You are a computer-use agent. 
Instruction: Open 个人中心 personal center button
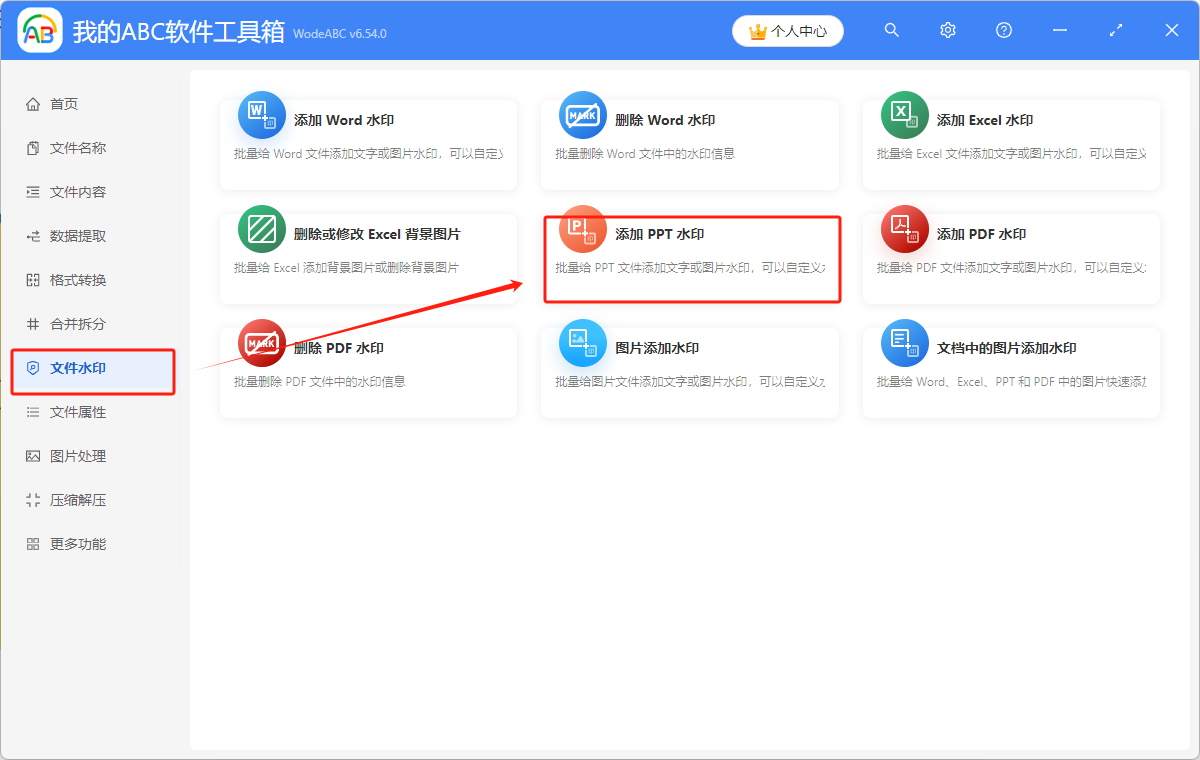coord(788,31)
